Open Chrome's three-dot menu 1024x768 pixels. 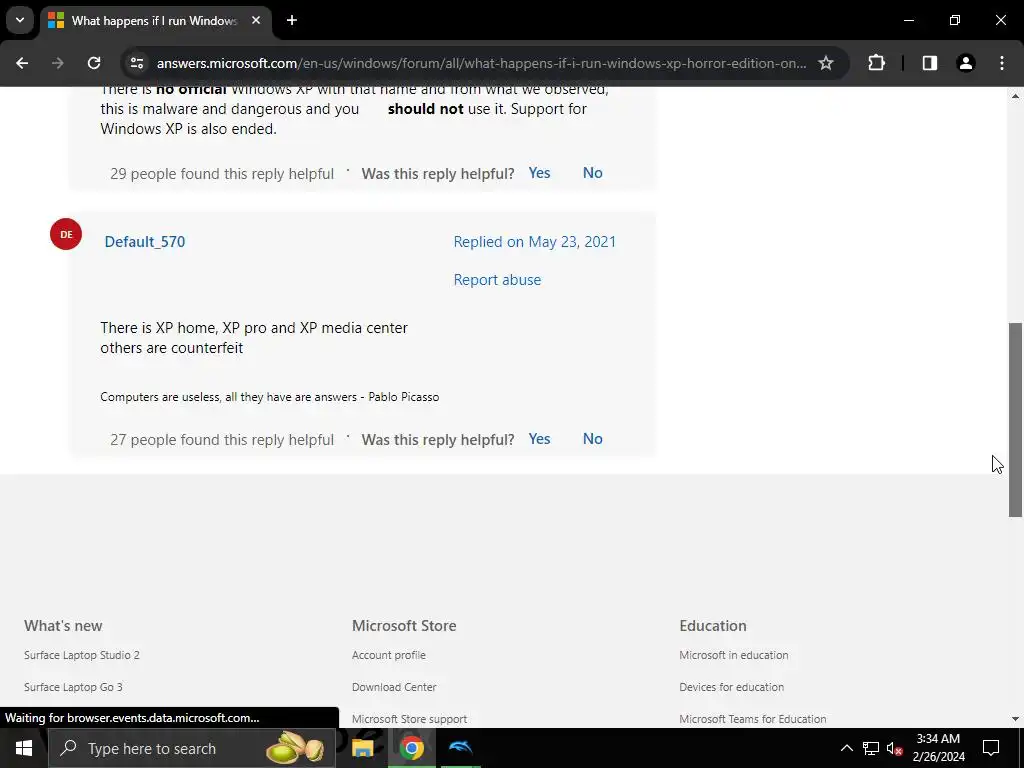point(1002,63)
